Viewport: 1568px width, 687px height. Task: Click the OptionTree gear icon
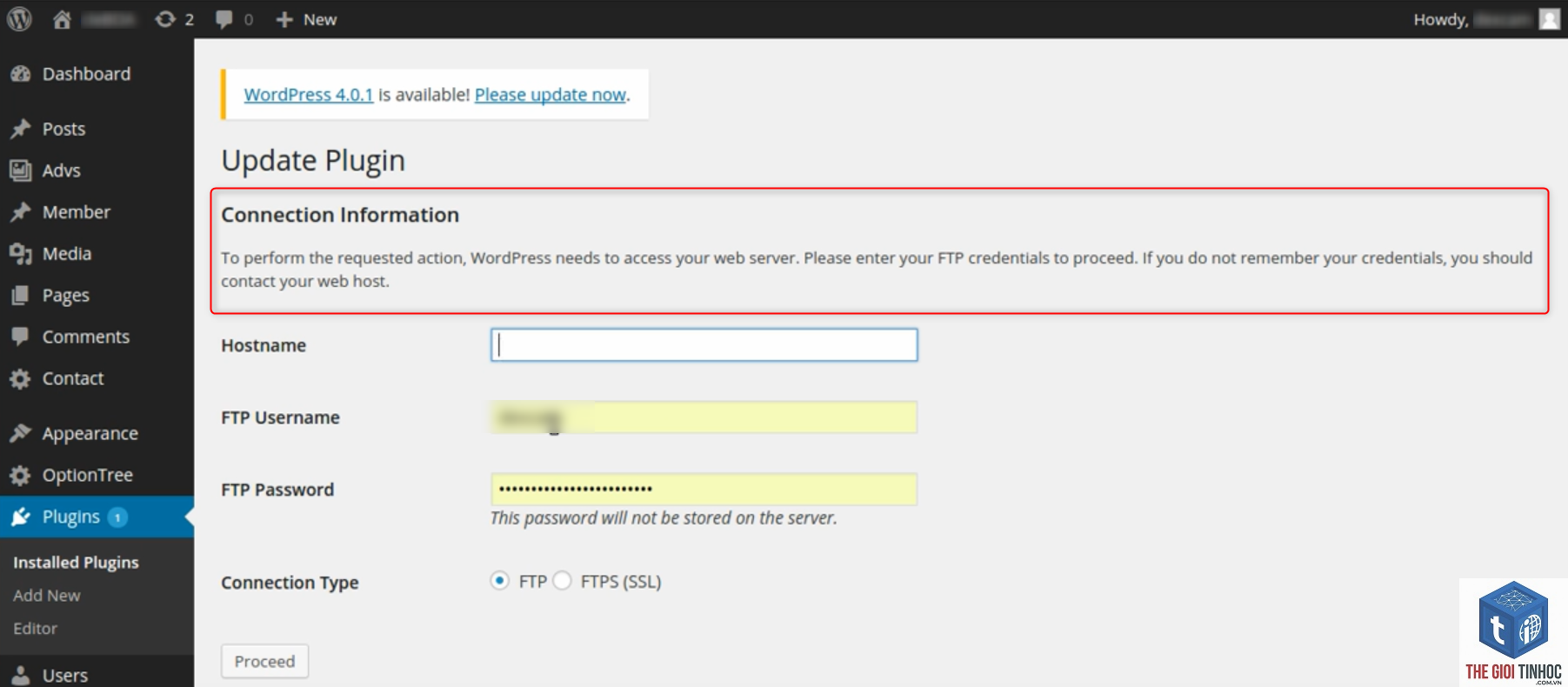pyautogui.click(x=21, y=475)
